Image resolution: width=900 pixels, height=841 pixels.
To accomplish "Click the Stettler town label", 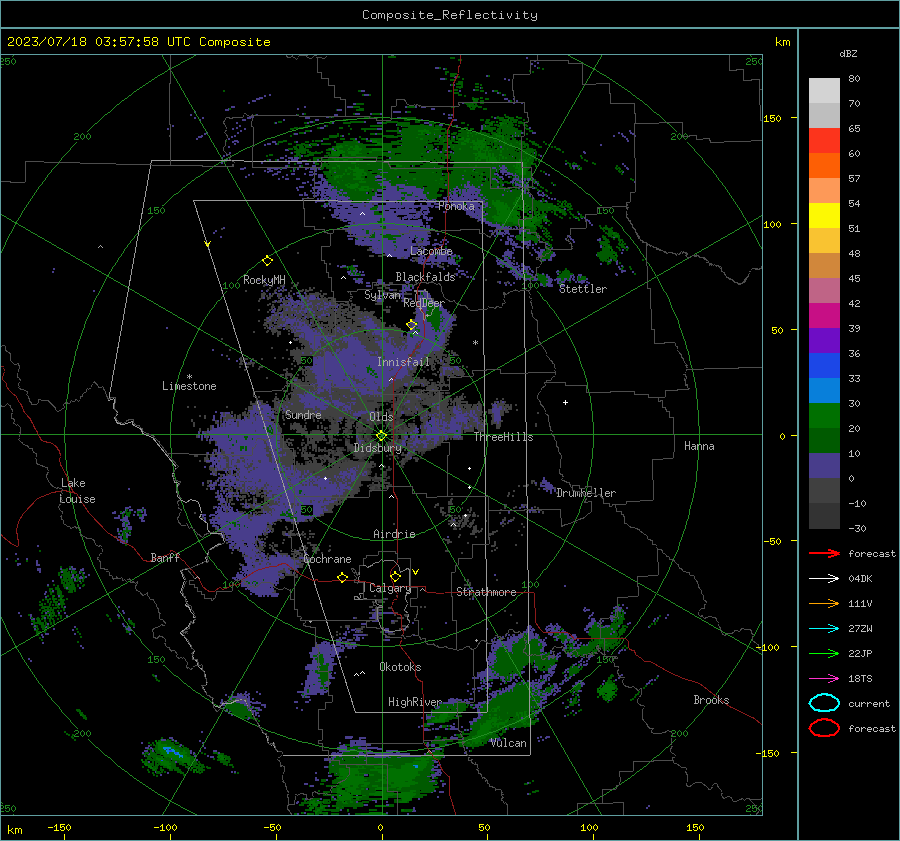I will tap(583, 289).
